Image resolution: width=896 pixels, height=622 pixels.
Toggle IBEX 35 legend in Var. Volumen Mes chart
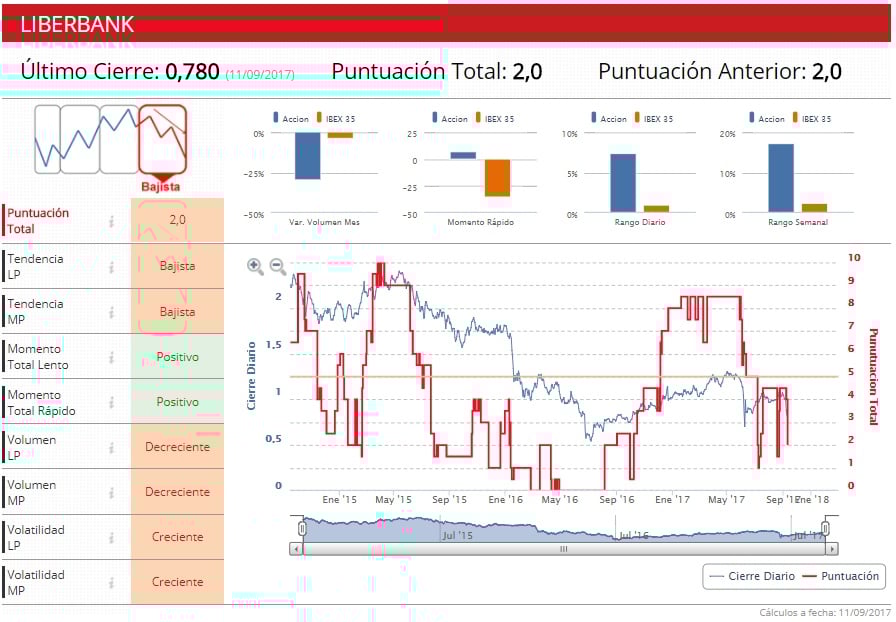(x=336, y=118)
